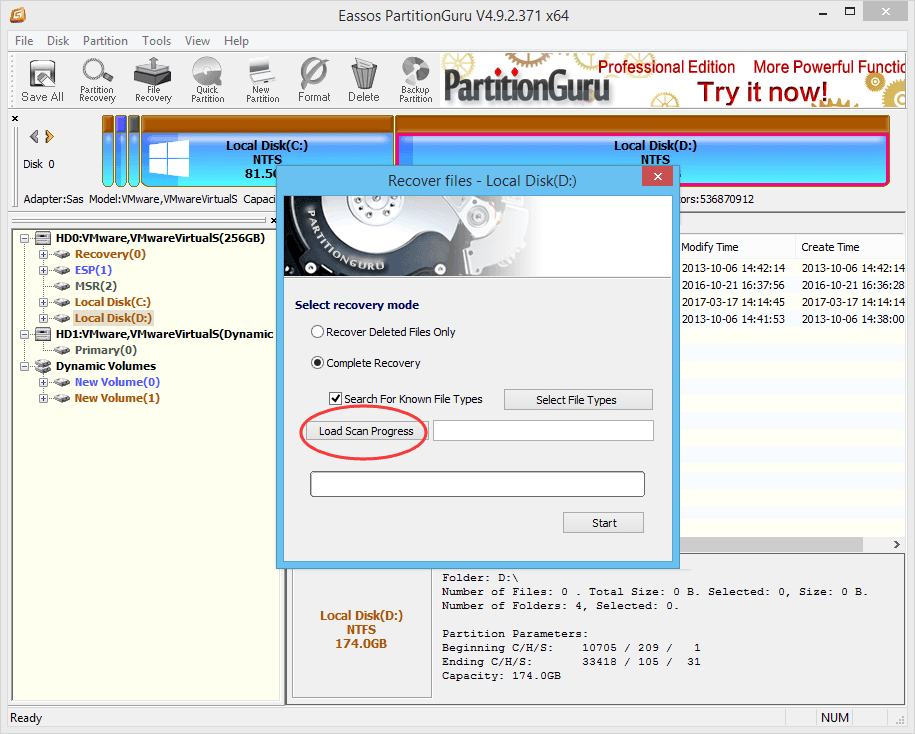Click Load Scan Progress button

pyautogui.click(x=366, y=431)
